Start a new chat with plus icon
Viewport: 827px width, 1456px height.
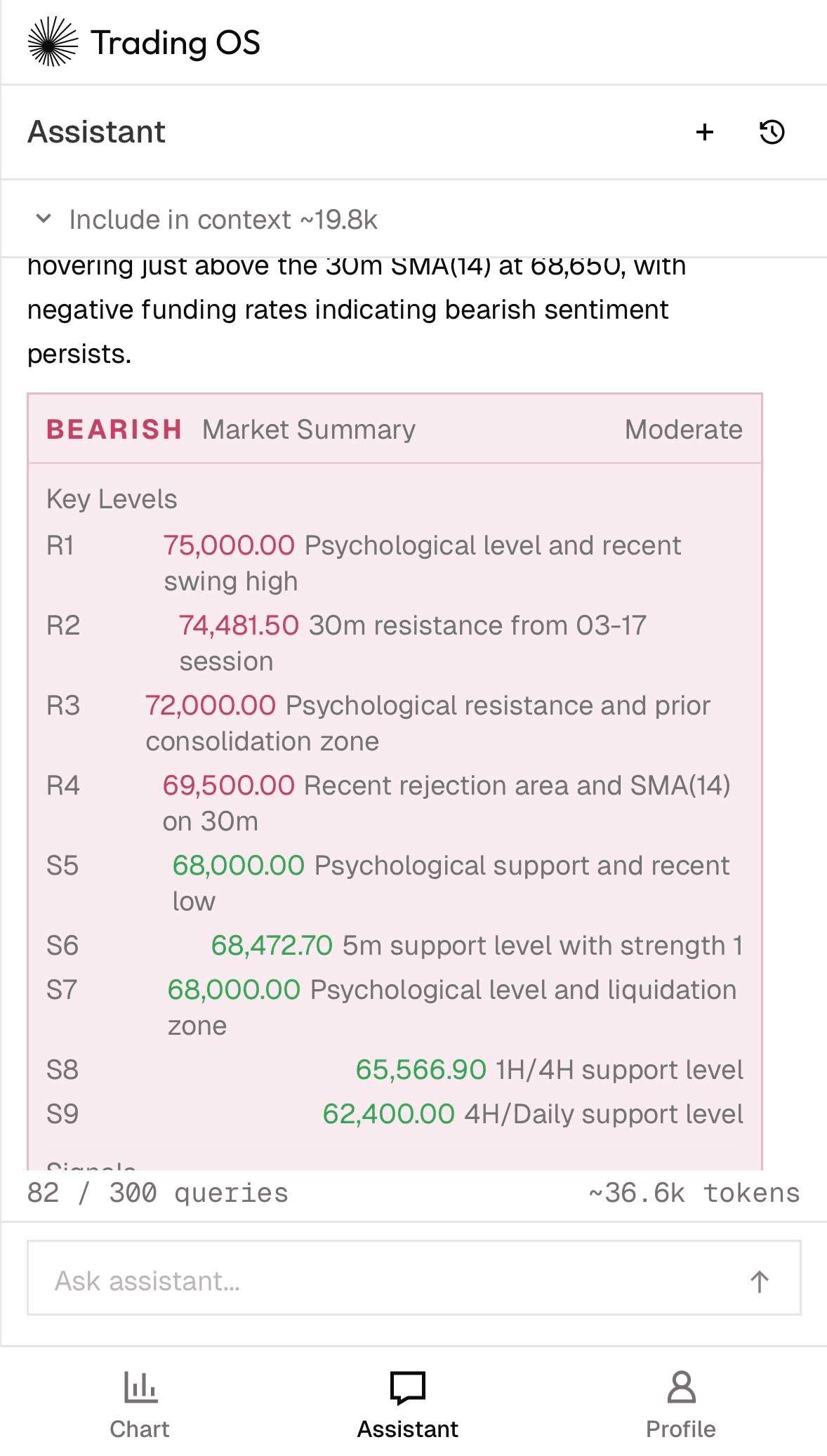[705, 132]
